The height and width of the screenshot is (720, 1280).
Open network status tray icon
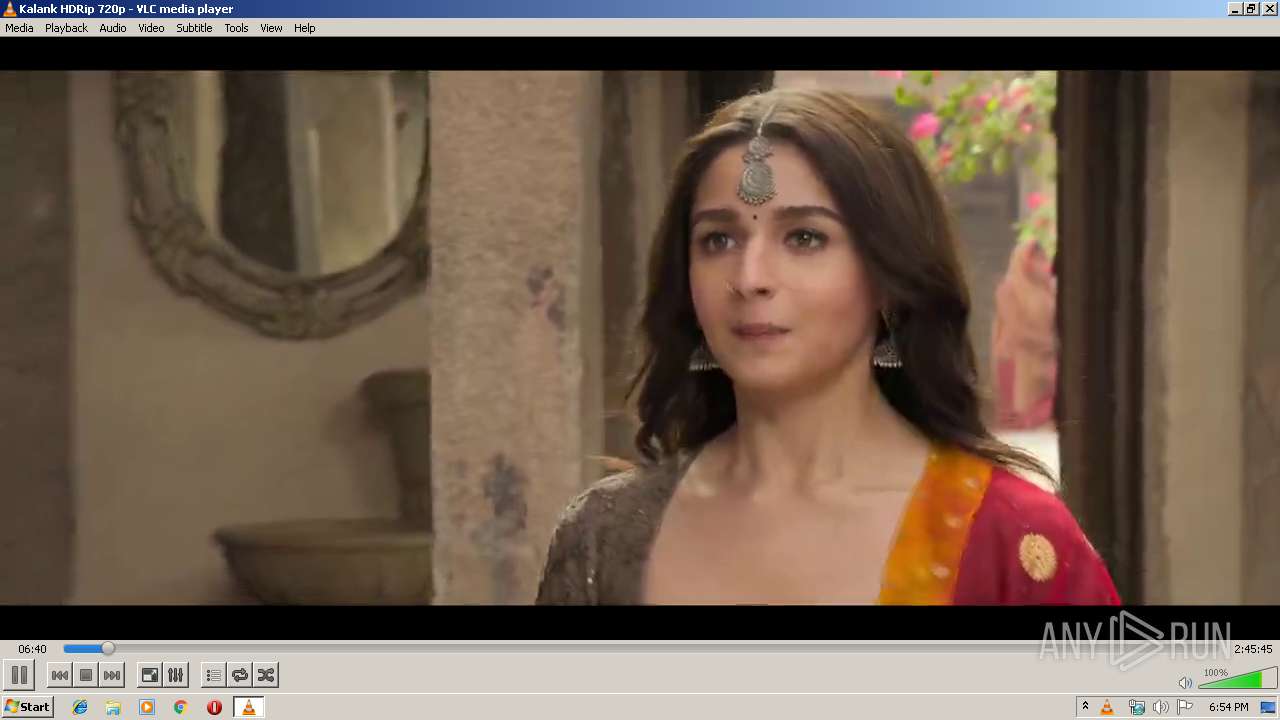pyautogui.click(x=1136, y=707)
